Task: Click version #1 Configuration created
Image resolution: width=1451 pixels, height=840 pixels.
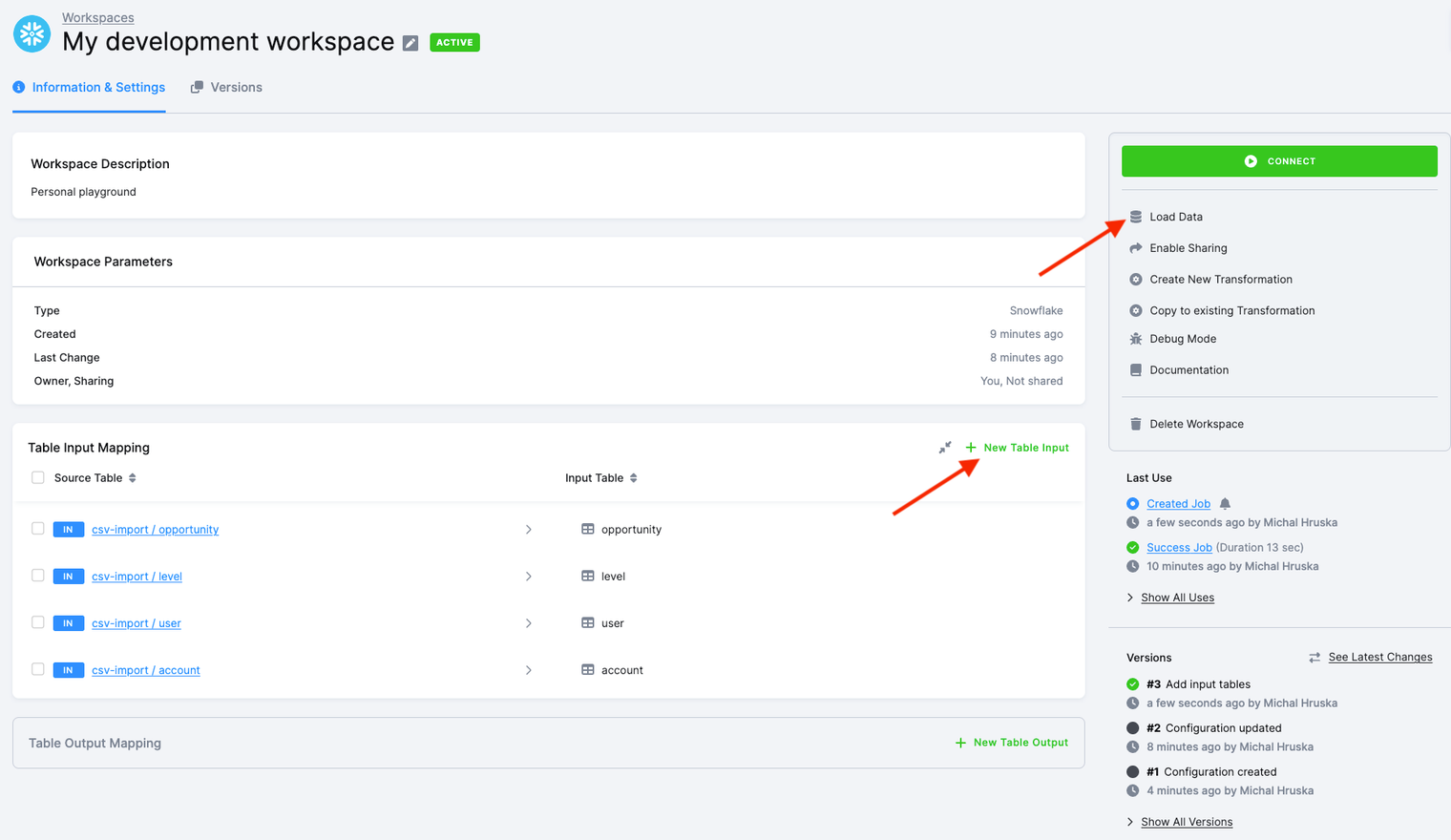Action: (x=1211, y=772)
